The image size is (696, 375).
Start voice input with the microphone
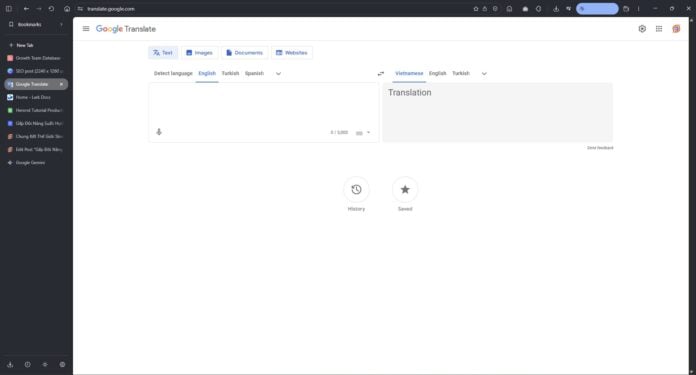click(x=159, y=132)
